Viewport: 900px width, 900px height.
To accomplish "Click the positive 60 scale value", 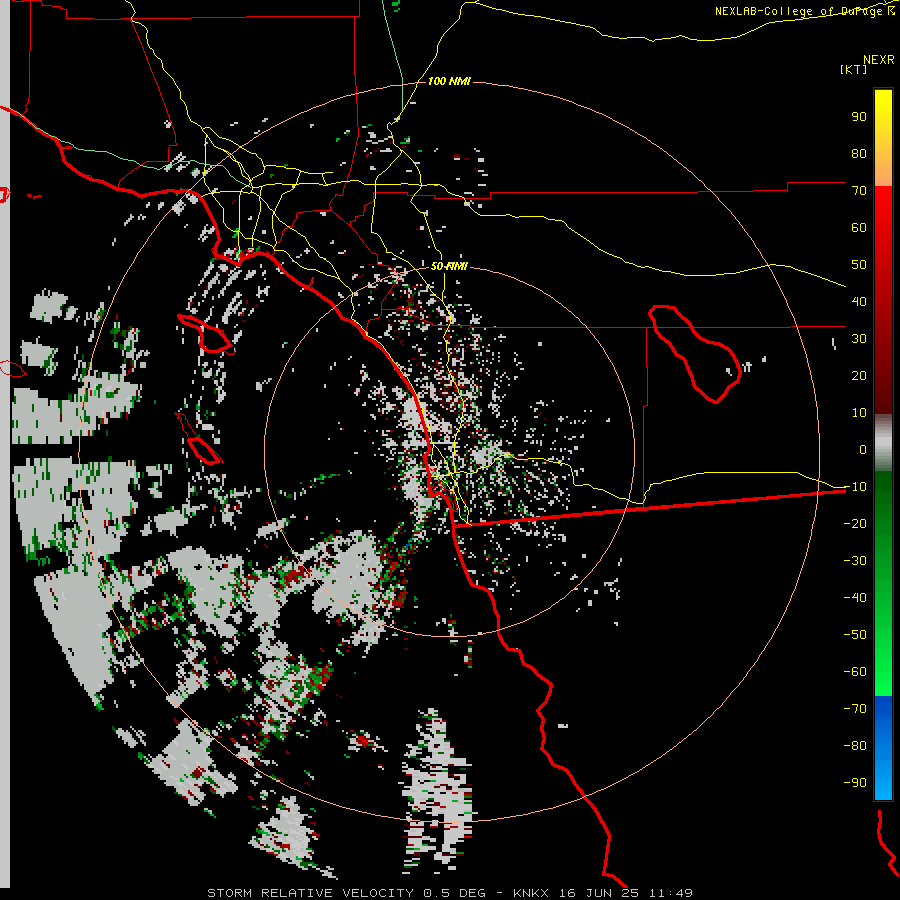I will [859, 228].
